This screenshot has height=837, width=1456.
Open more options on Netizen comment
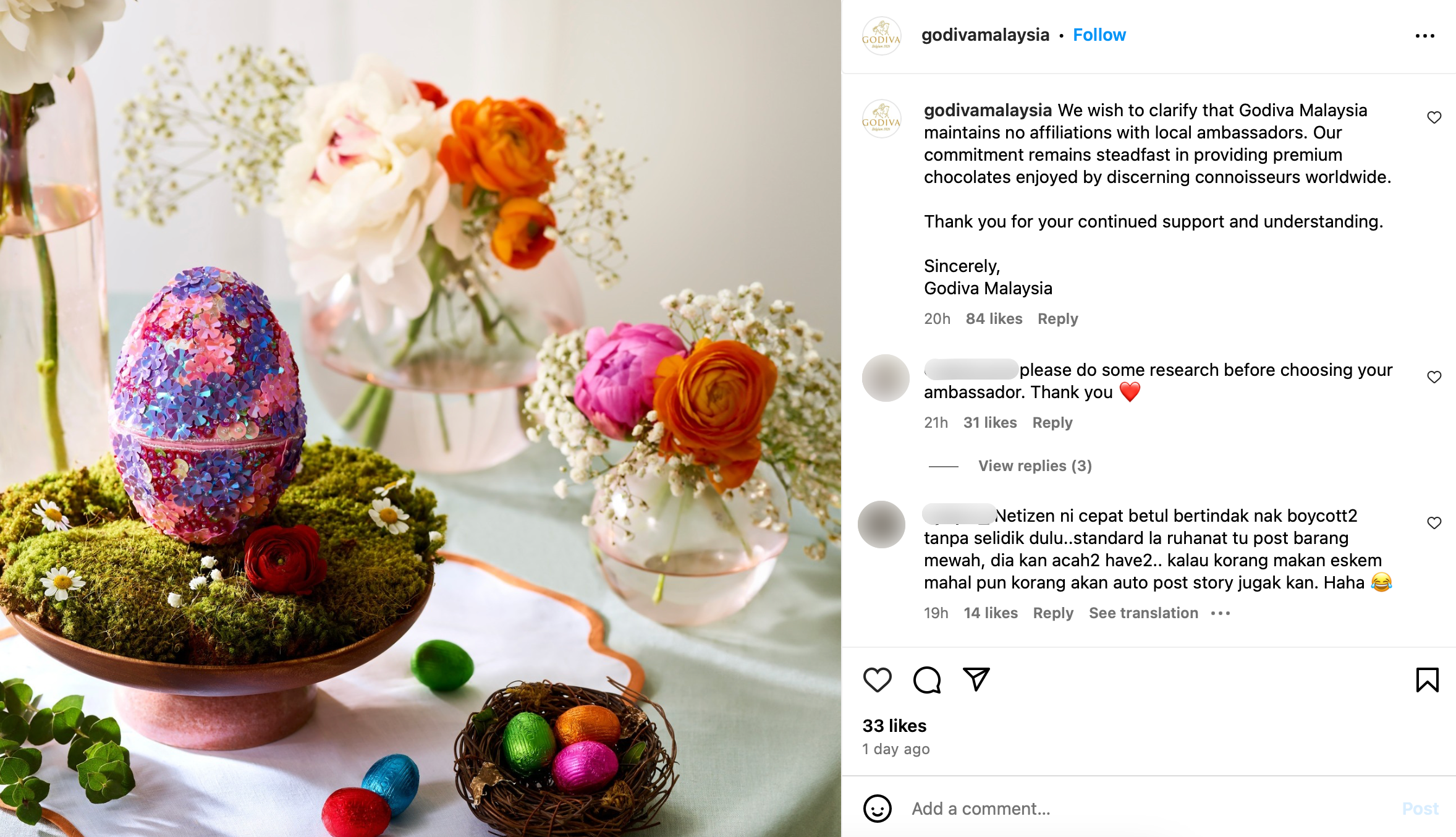tap(1221, 613)
